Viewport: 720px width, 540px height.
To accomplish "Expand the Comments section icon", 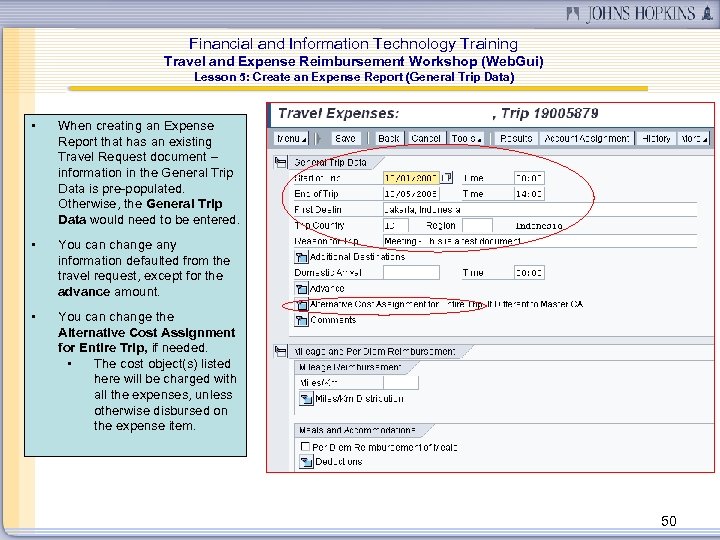I will coord(301,320).
